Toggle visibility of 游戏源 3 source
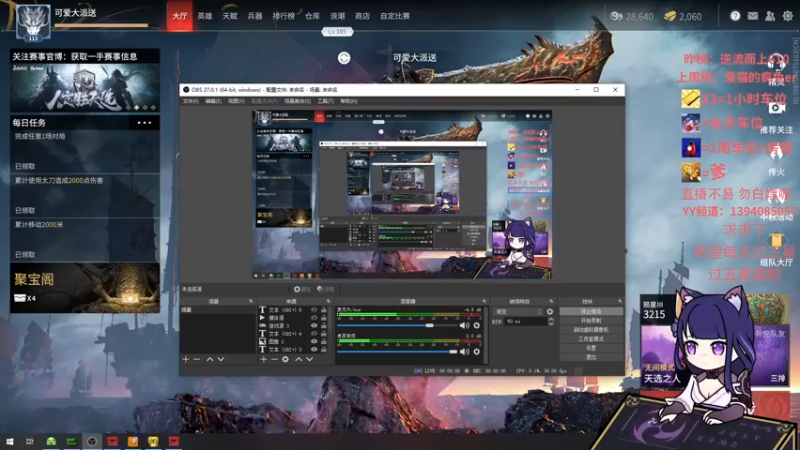 coord(314,326)
